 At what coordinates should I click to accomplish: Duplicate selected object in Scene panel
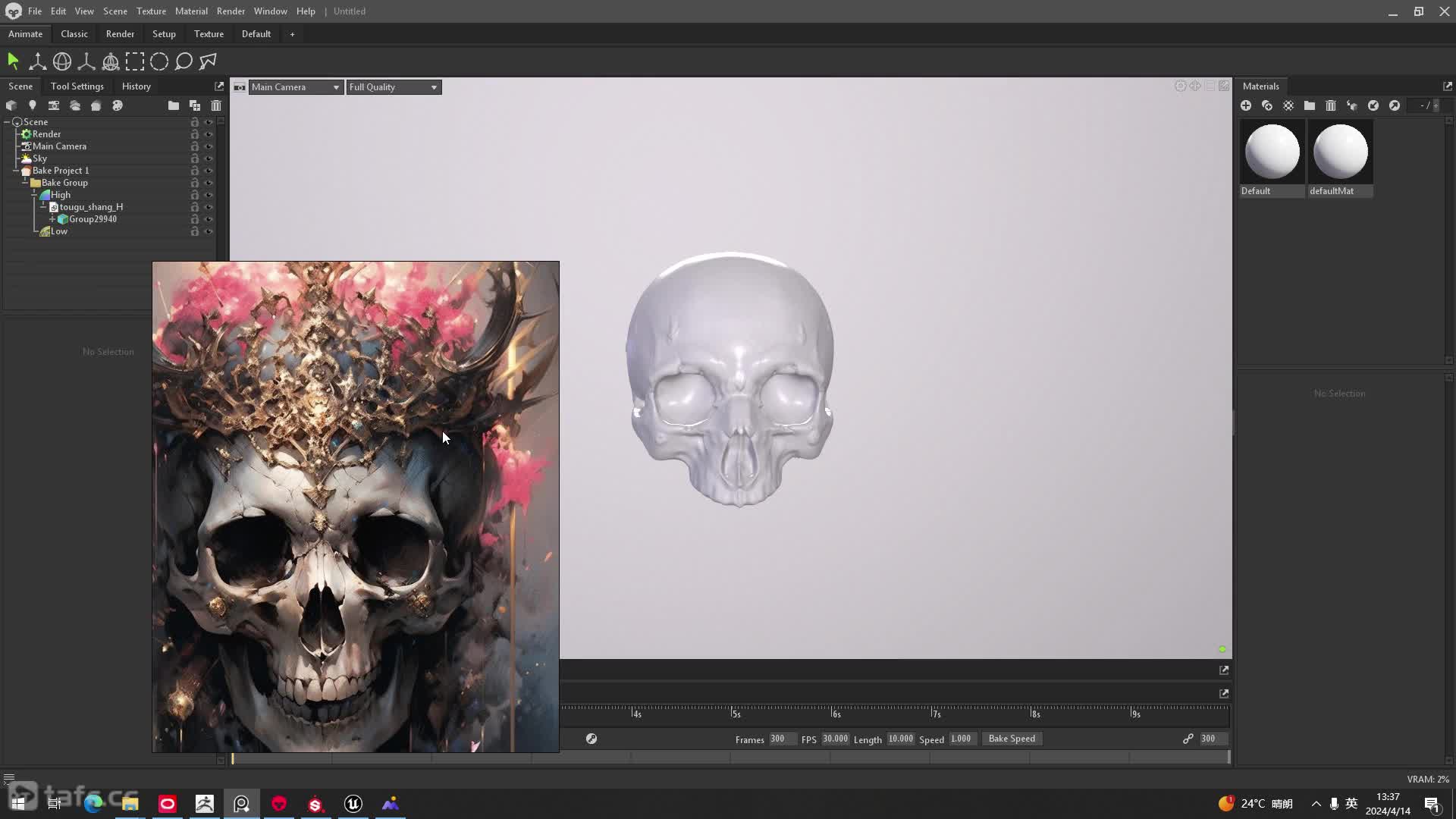coord(195,105)
